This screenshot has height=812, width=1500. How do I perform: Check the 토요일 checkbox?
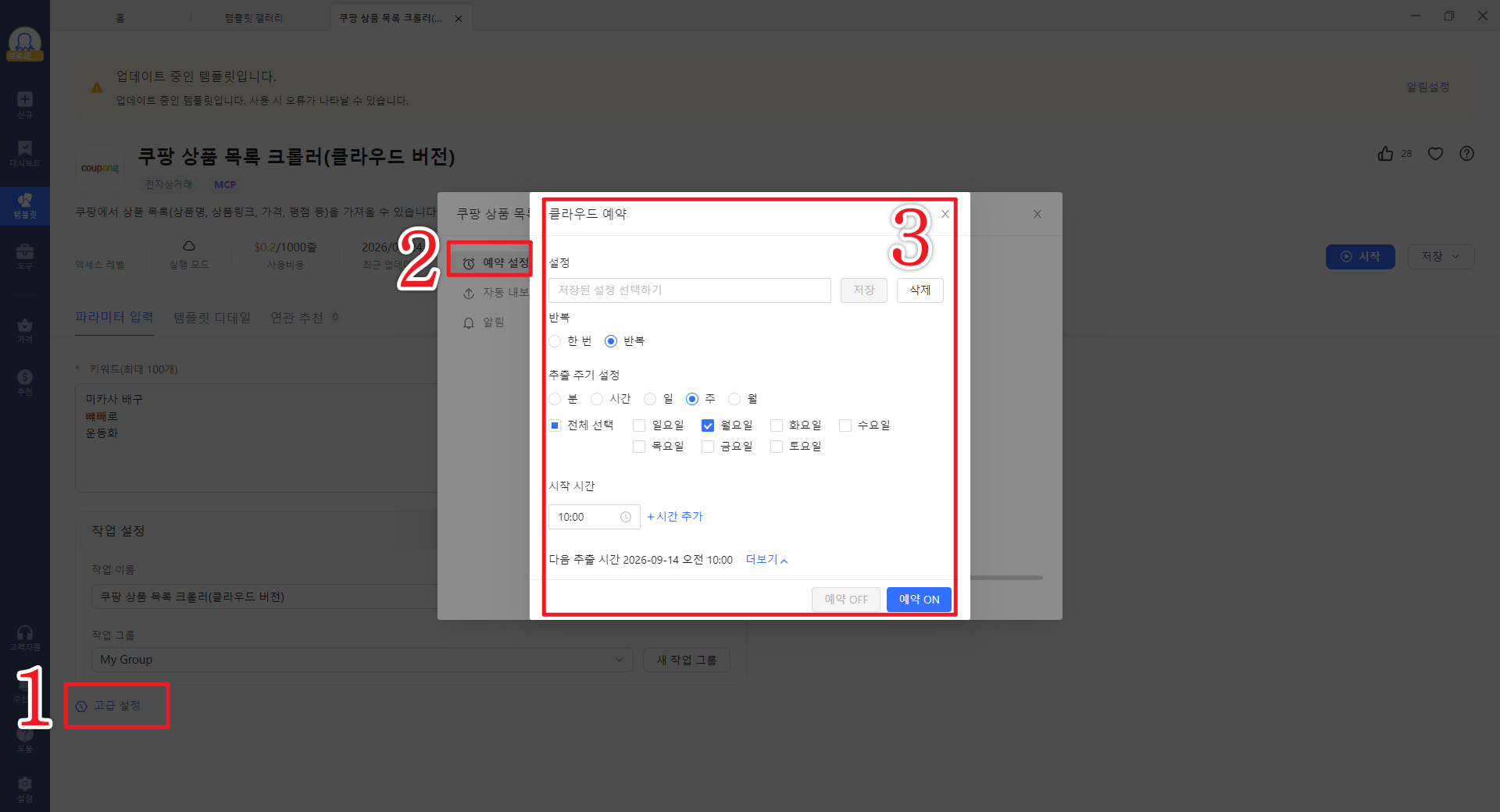pos(777,447)
